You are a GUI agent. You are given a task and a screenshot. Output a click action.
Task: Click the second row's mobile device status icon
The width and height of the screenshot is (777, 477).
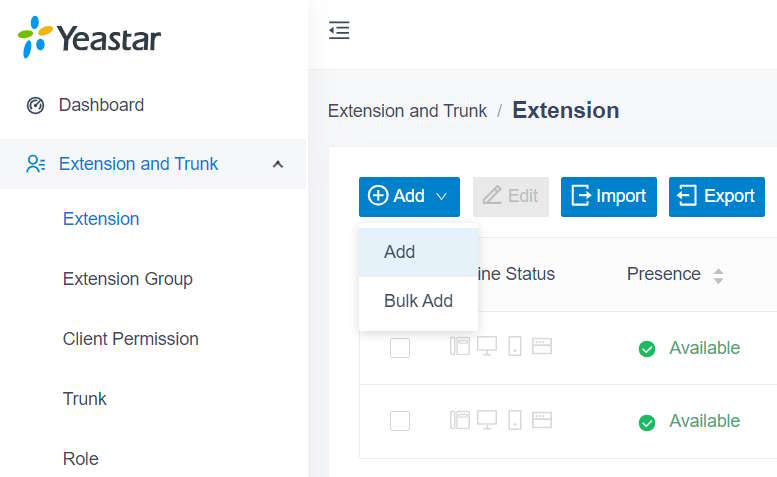click(515, 420)
